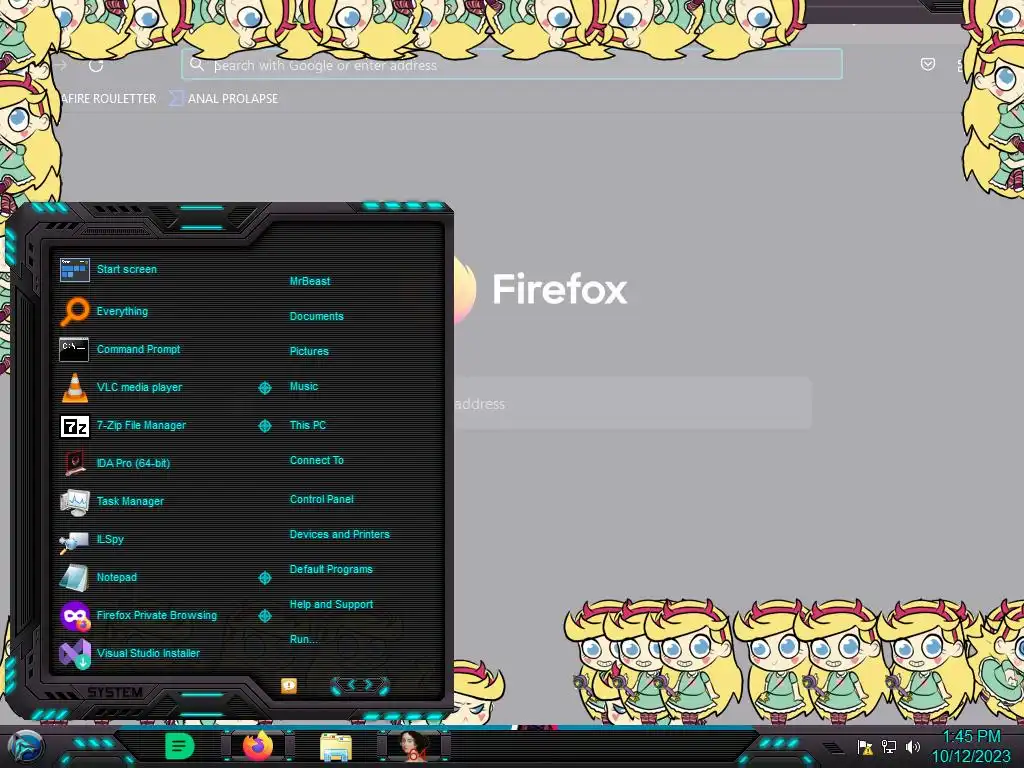Open Pocket save icon in Firefox

tap(927, 64)
